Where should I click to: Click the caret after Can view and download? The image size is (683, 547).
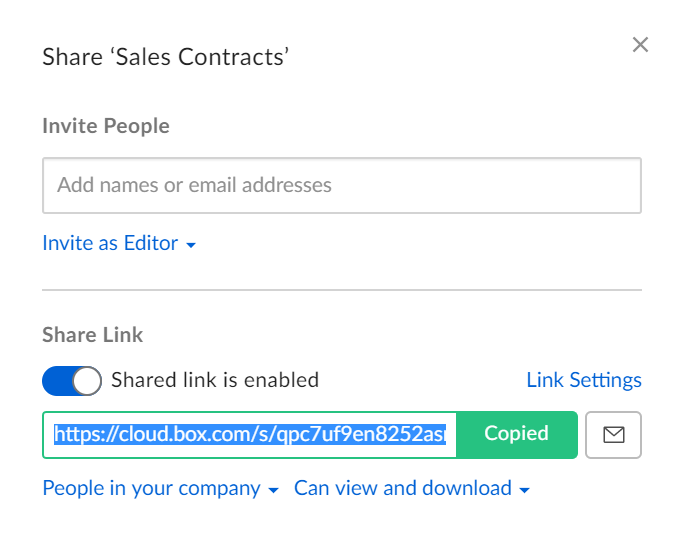pos(524,491)
